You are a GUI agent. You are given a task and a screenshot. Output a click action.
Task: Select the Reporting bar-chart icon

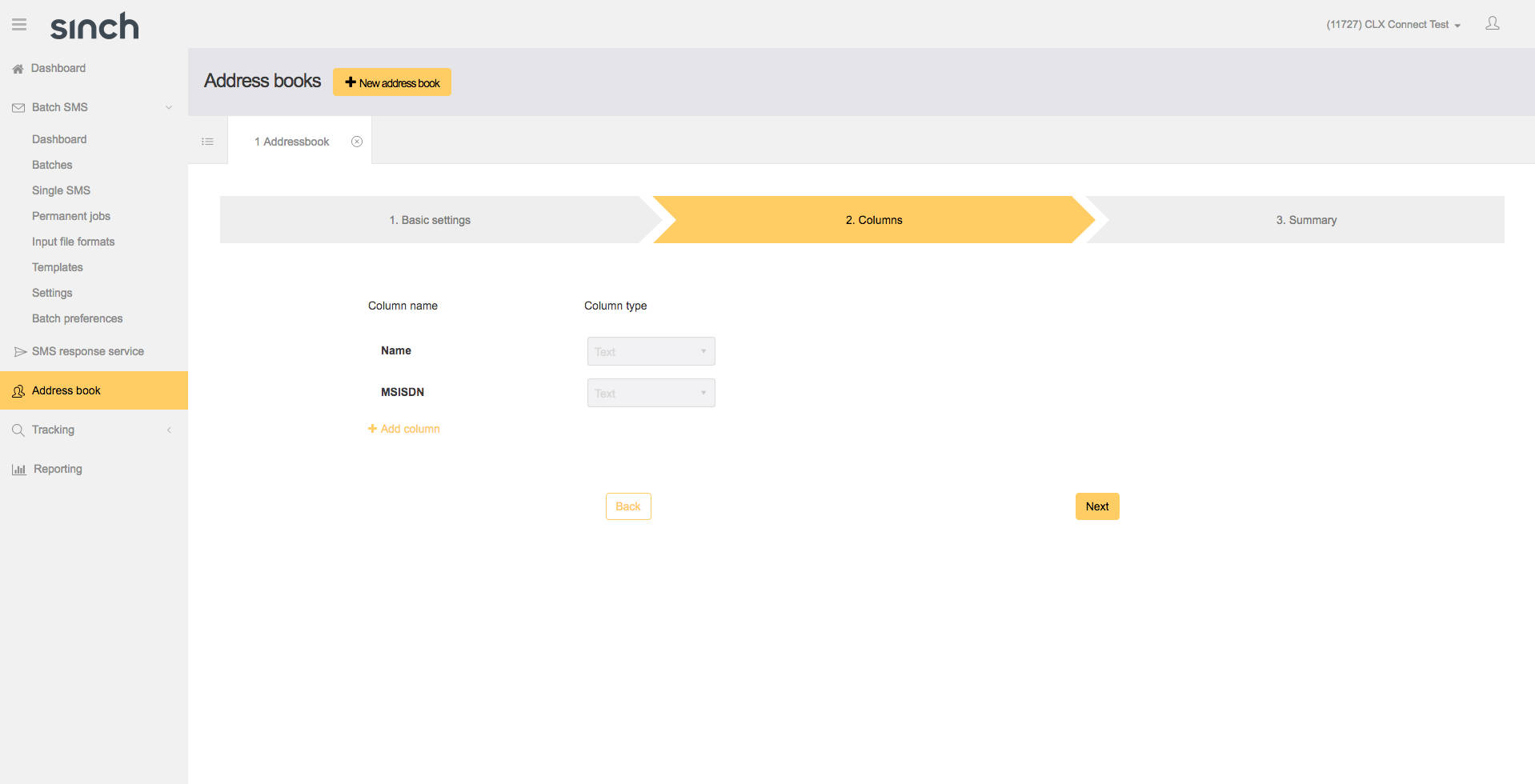coord(18,469)
